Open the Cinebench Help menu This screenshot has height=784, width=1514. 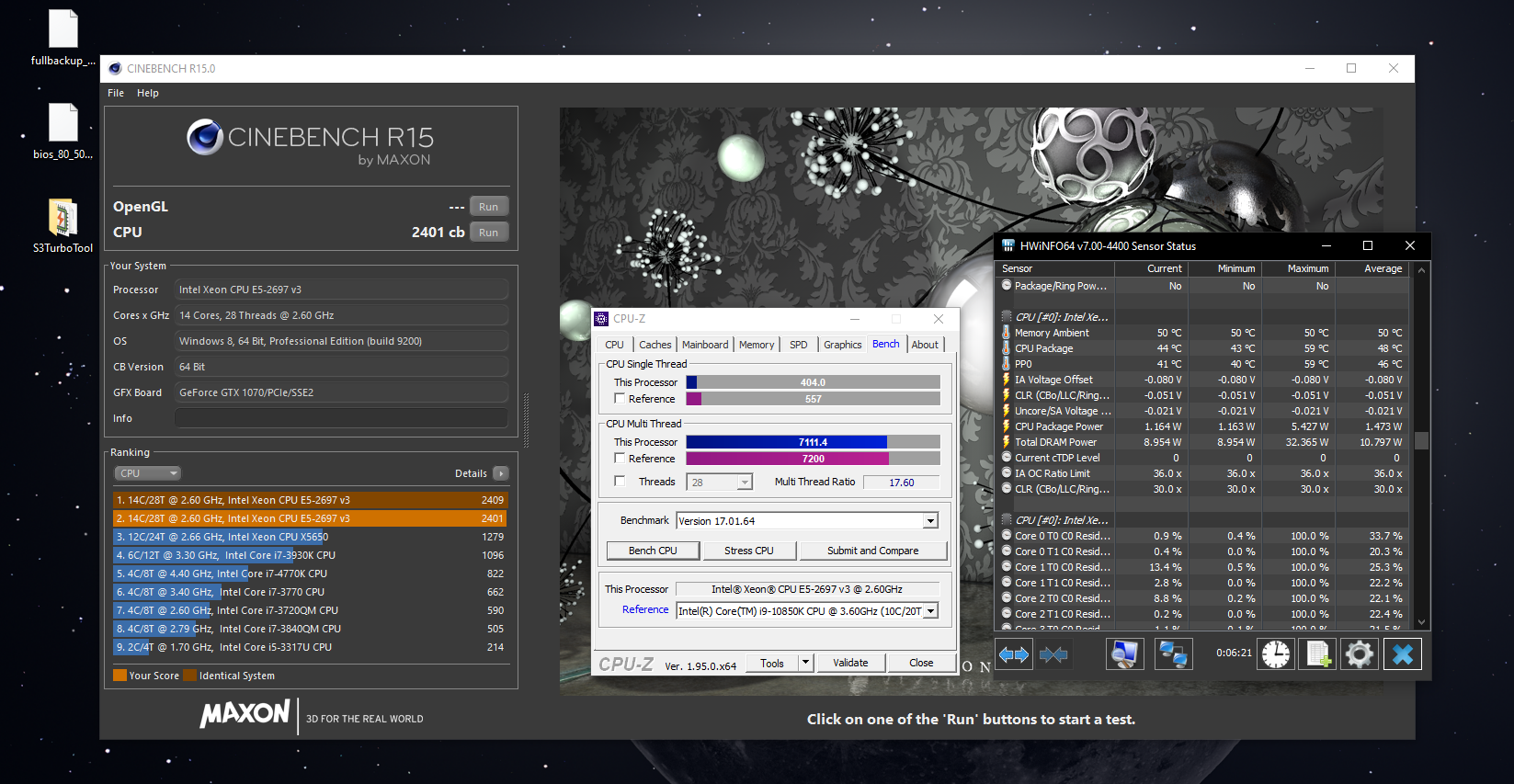148,93
